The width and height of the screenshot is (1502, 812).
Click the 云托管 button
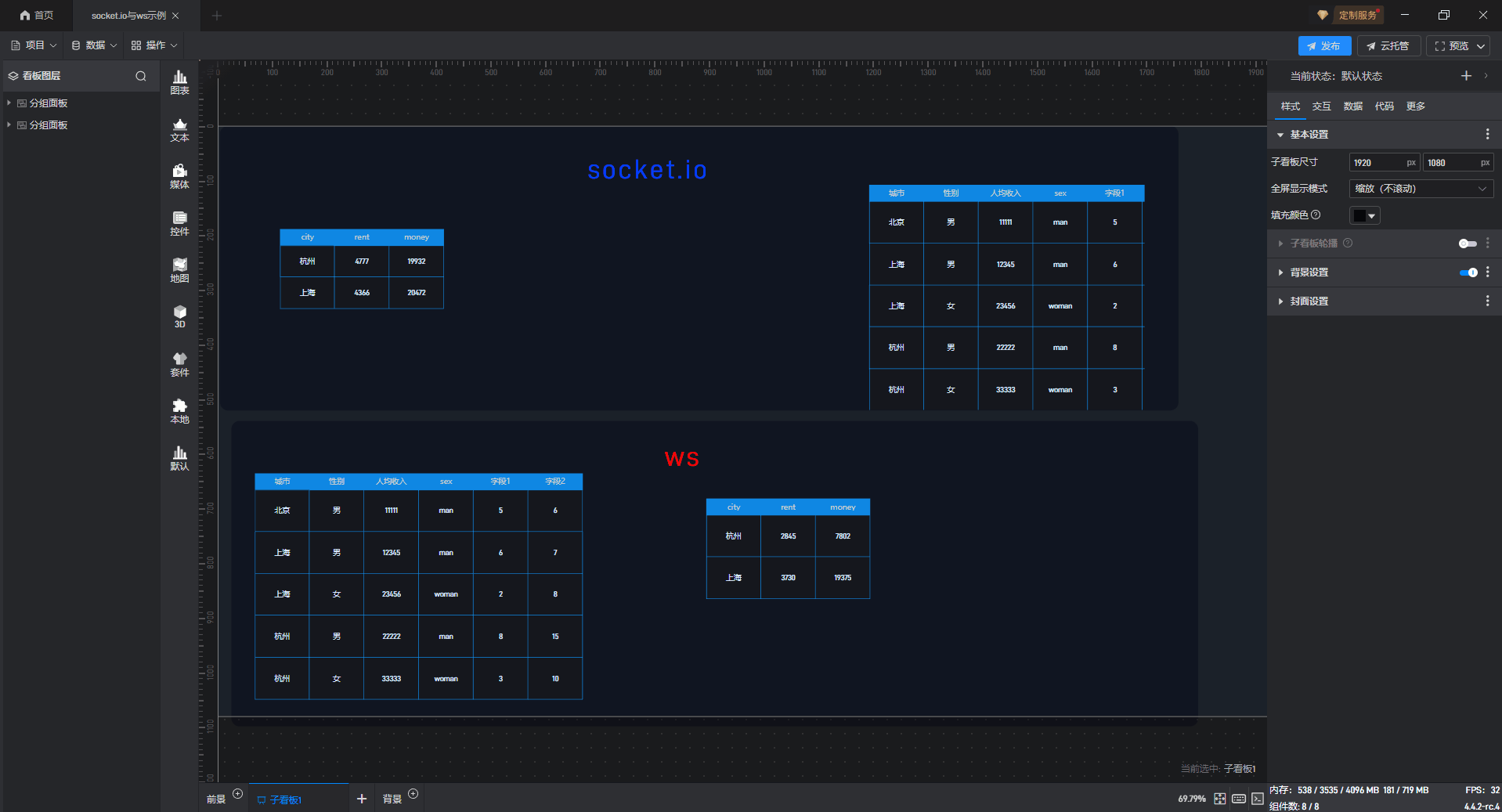tap(1388, 46)
